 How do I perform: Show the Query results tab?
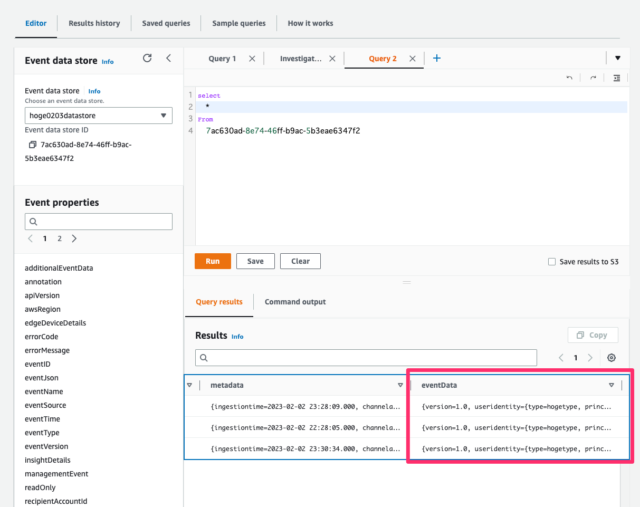(x=219, y=302)
